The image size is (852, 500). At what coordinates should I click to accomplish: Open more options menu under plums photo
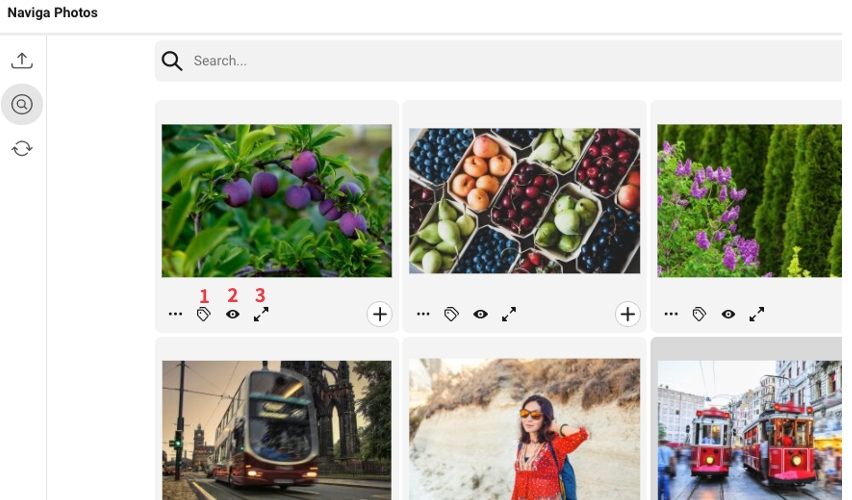coord(176,314)
